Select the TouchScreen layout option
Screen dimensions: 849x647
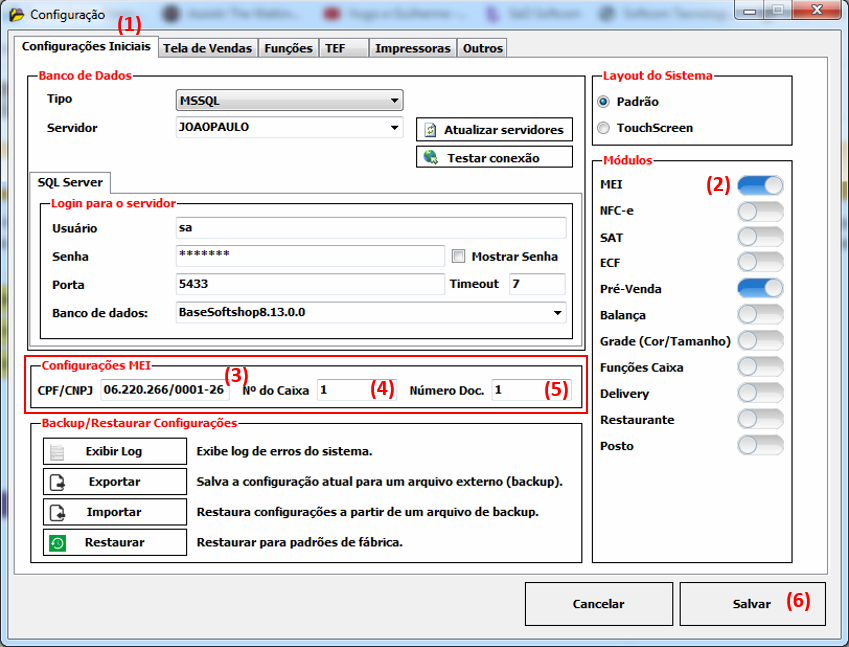(603, 128)
